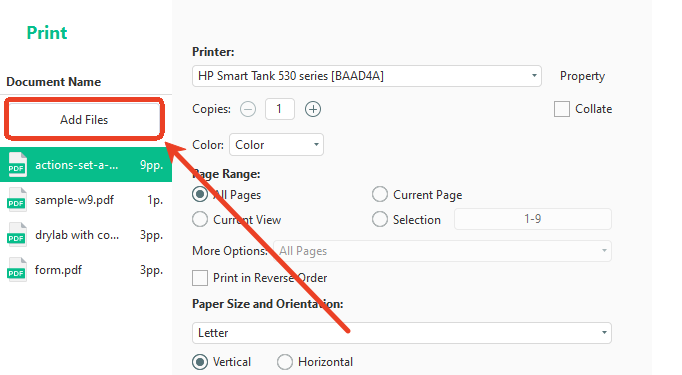The height and width of the screenshot is (375, 682).
Task: Open the Printer dropdown list
Action: tap(367, 76)
